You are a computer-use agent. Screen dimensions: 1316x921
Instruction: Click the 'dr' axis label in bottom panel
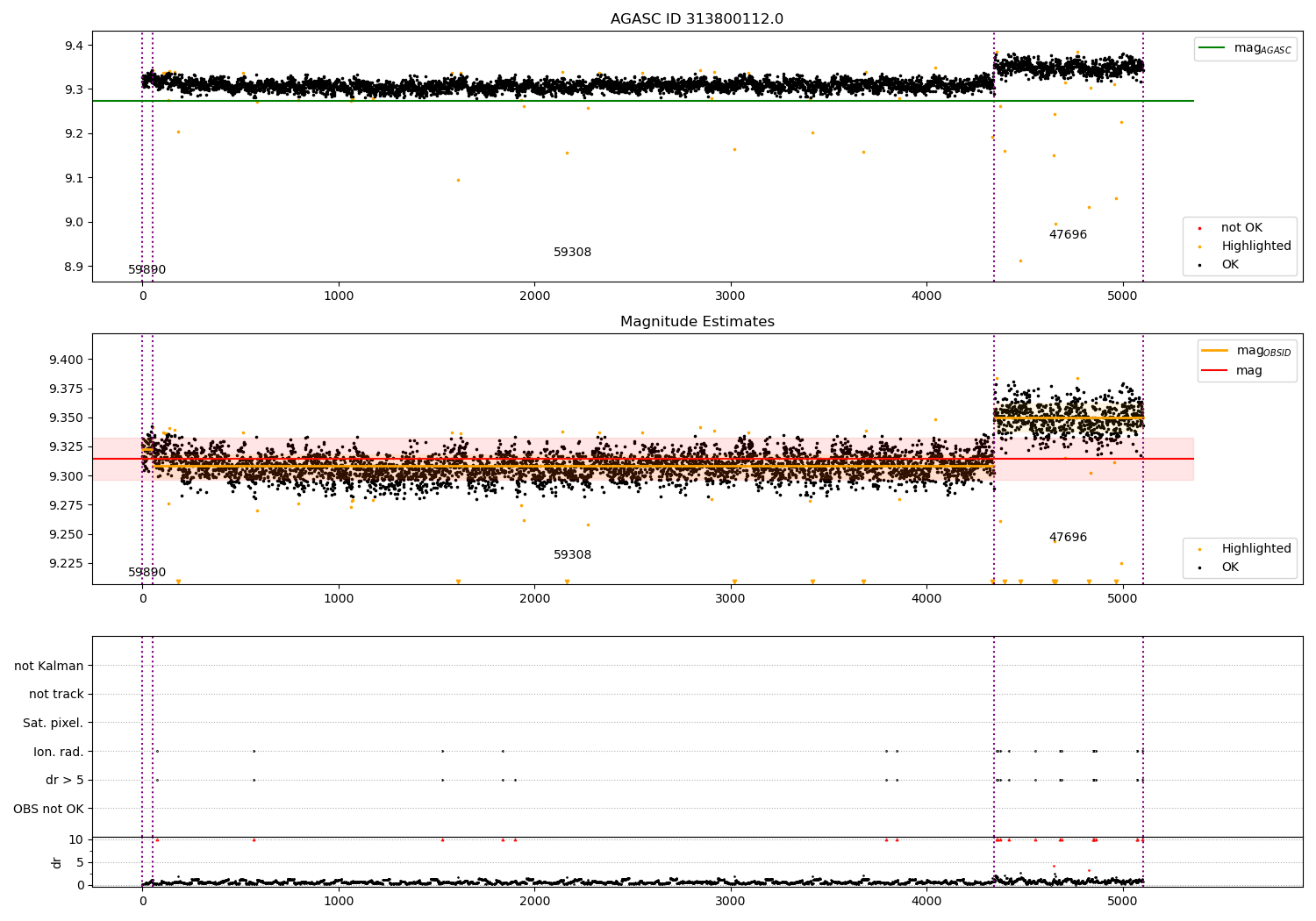57,862
